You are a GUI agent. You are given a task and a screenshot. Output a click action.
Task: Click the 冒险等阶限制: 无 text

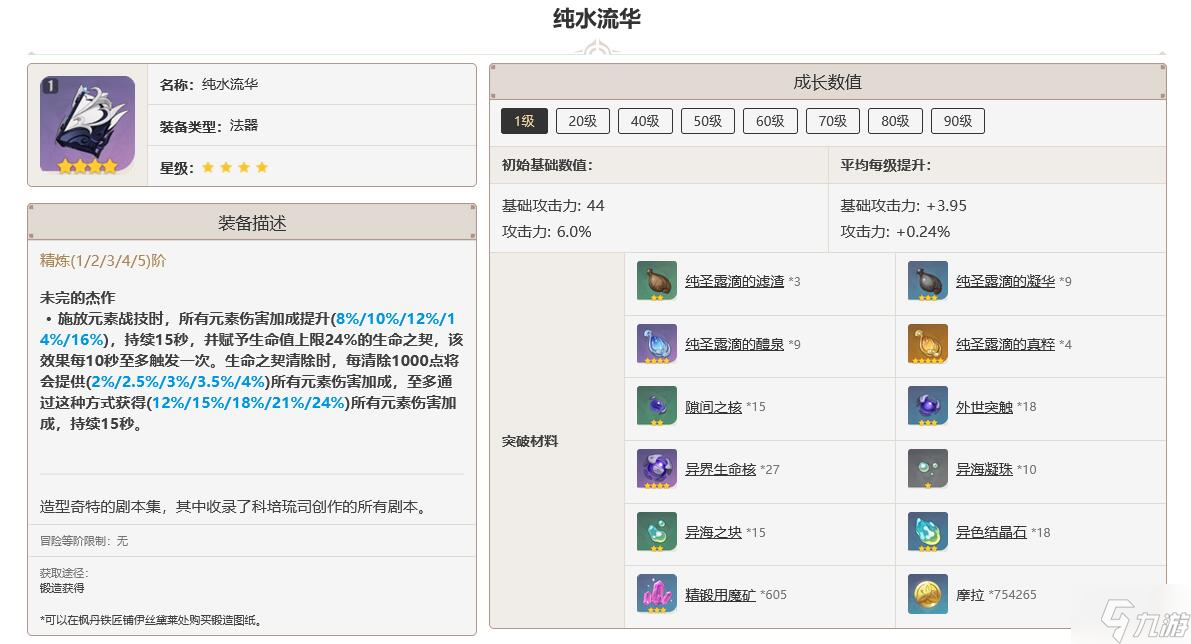point(84,541)
